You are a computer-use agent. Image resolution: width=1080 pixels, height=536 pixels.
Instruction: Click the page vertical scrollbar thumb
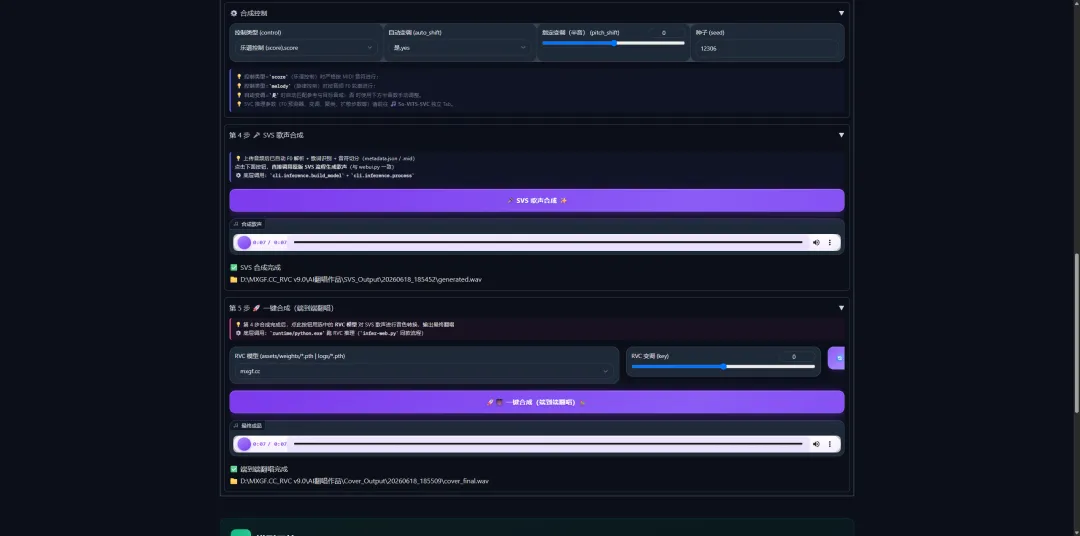click(x=1077, y=333)
